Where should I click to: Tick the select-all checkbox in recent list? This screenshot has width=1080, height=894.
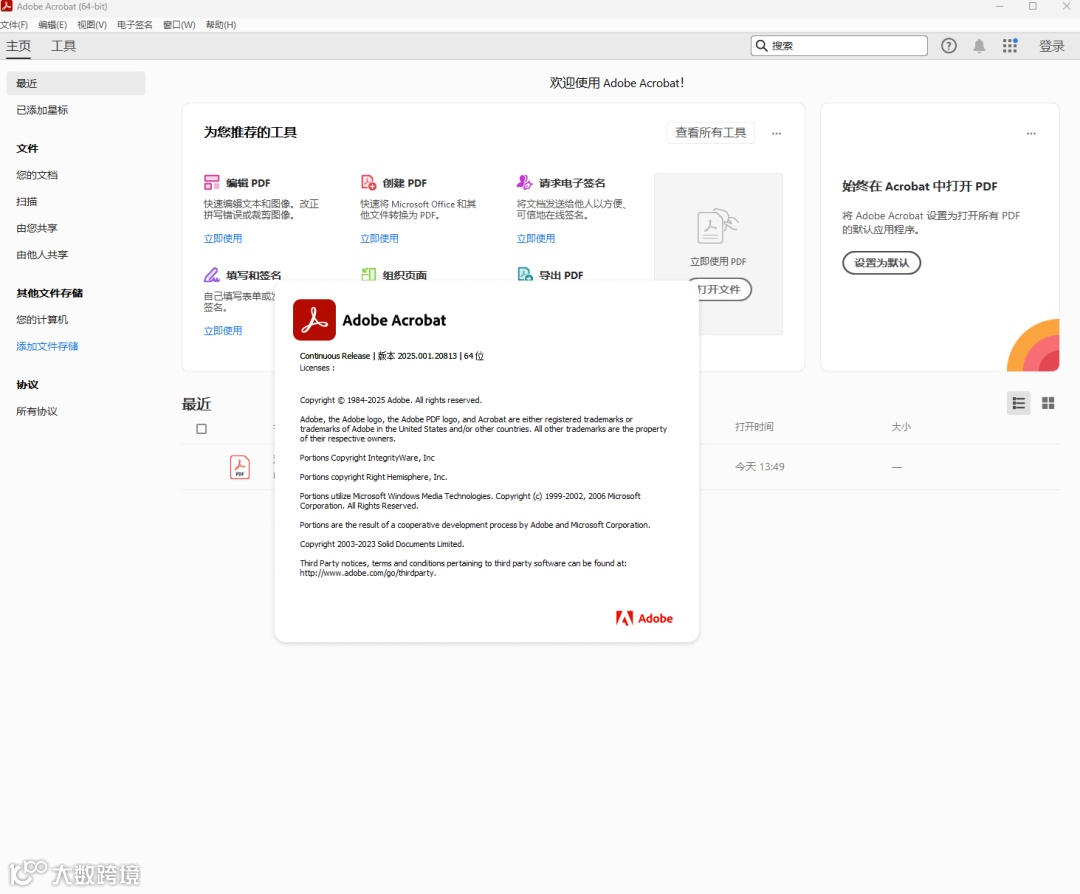201,428
